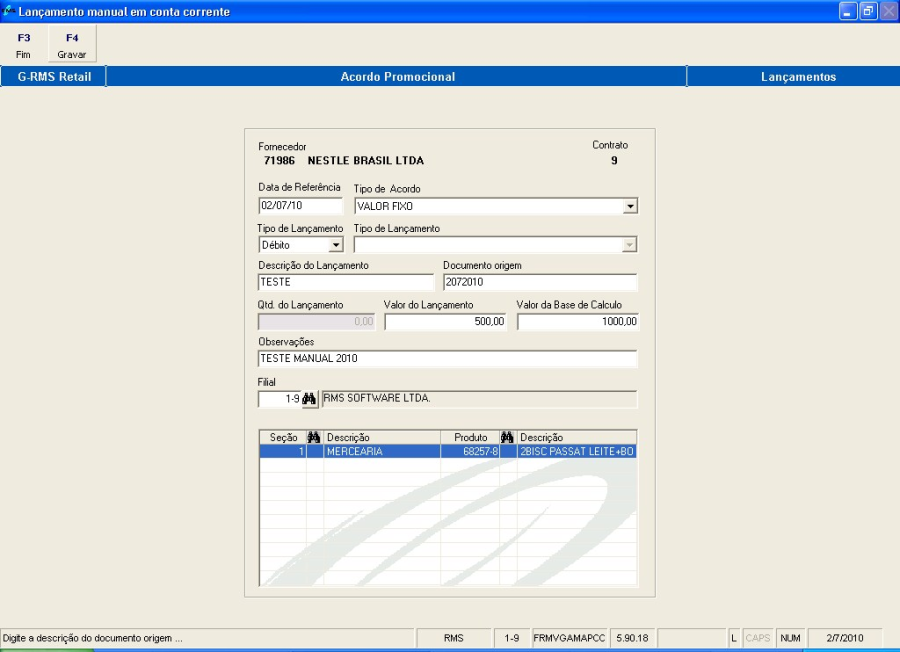
Task: Click the Valor do Lançamento field 500,00
Action: 445,321
